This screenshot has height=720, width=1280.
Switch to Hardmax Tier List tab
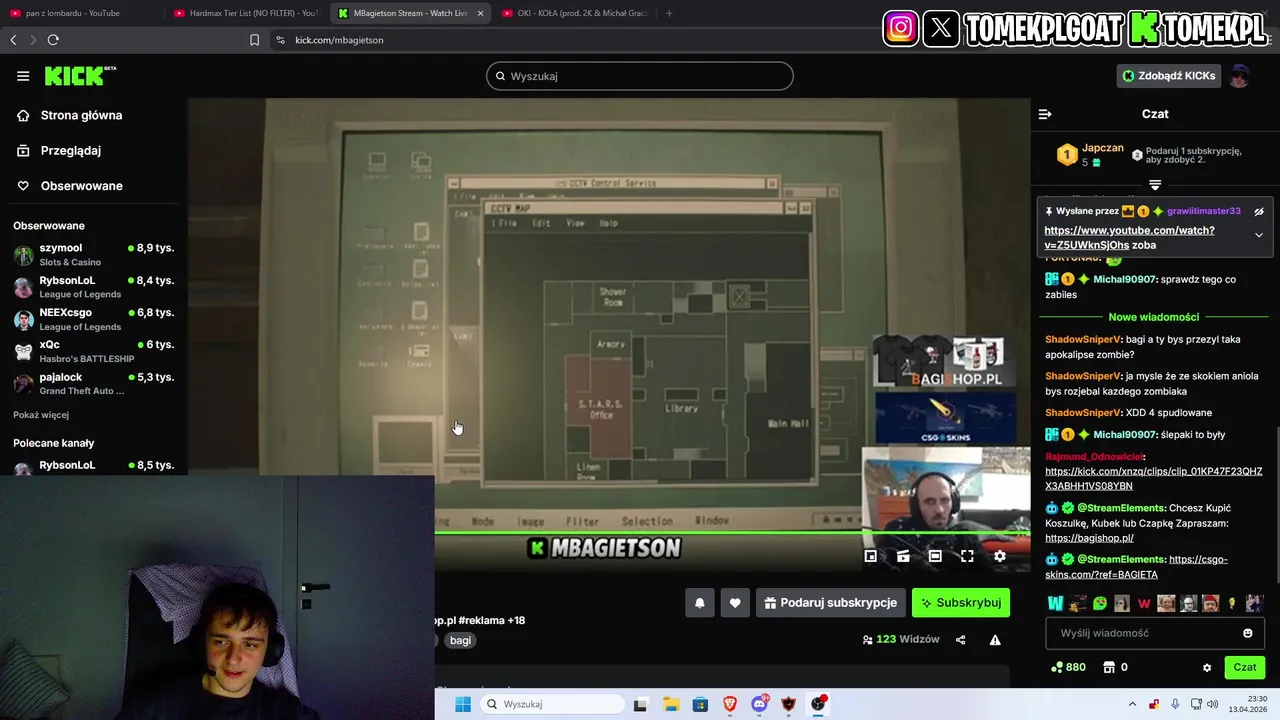tap(245, 13)
